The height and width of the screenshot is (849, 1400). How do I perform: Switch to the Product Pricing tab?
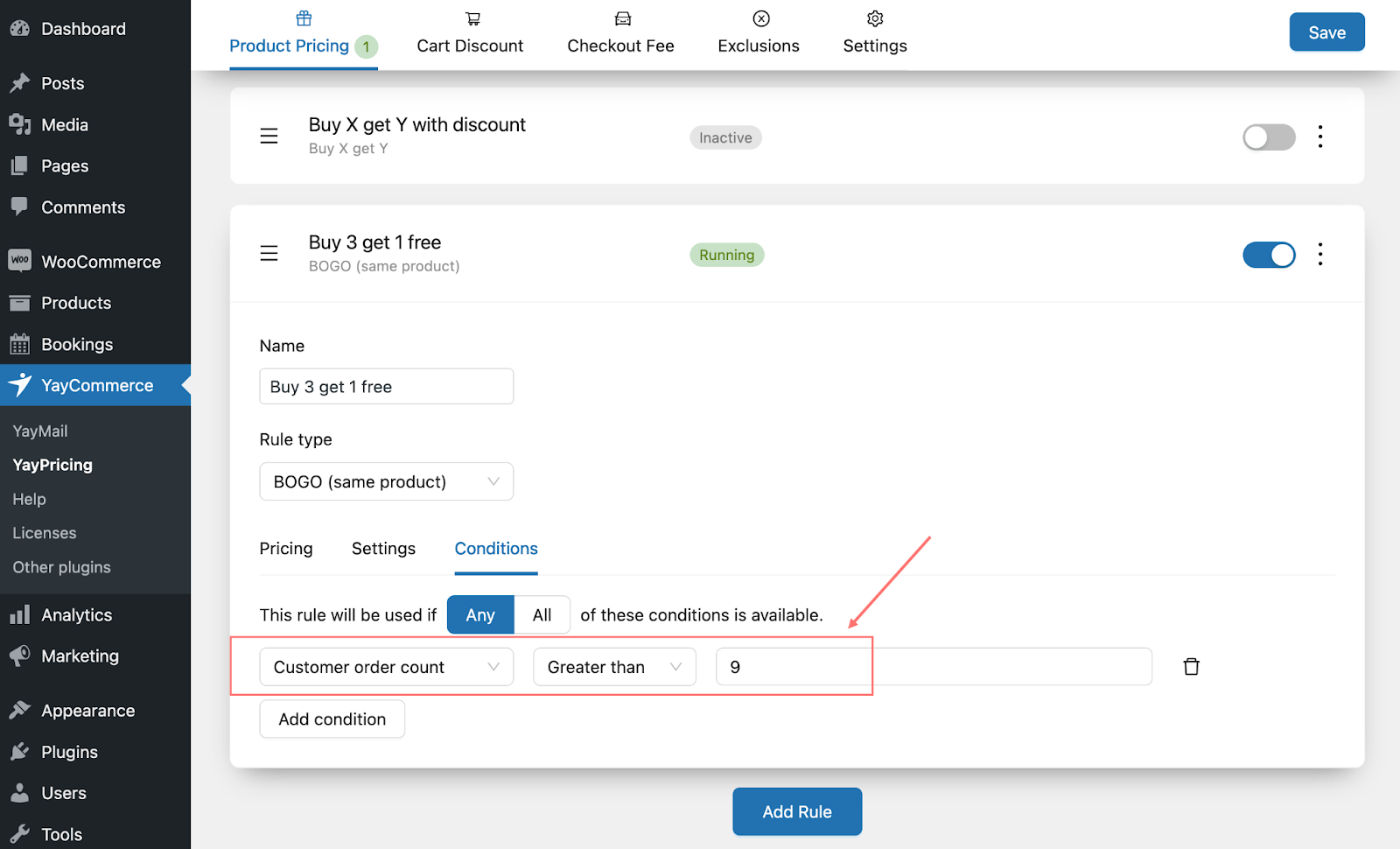(303, 35)
